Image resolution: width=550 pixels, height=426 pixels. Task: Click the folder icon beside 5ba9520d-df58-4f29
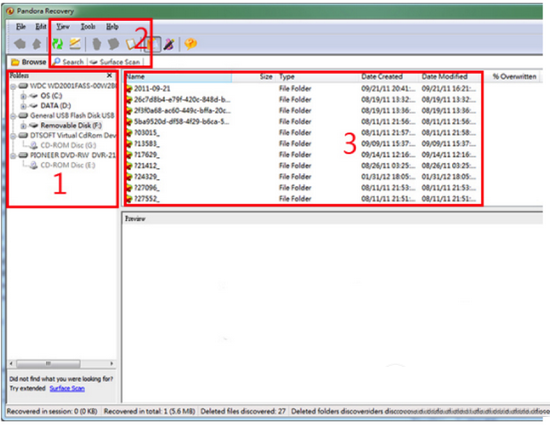coord(129,121)
